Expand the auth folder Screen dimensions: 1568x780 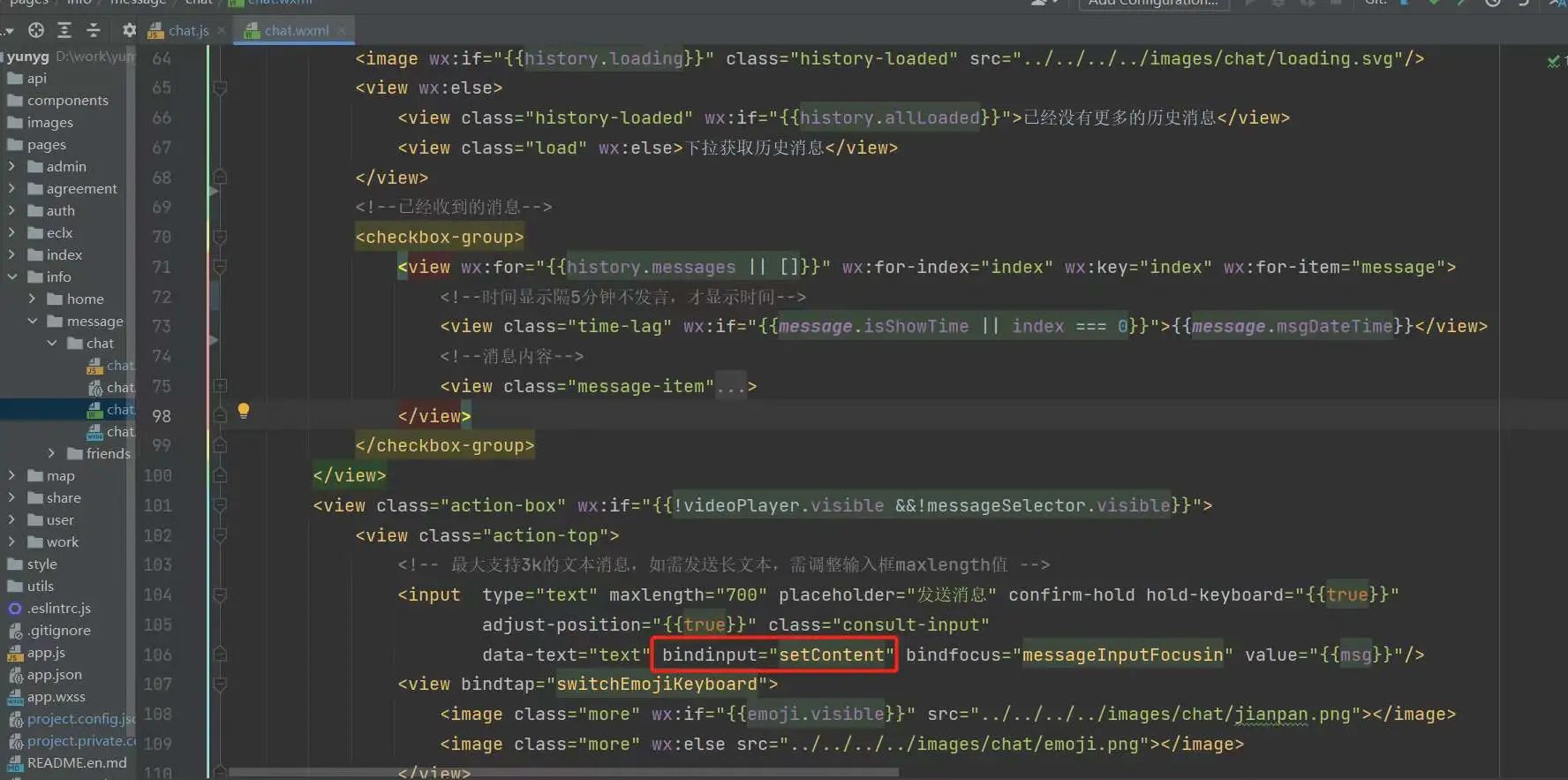(11, 210)
